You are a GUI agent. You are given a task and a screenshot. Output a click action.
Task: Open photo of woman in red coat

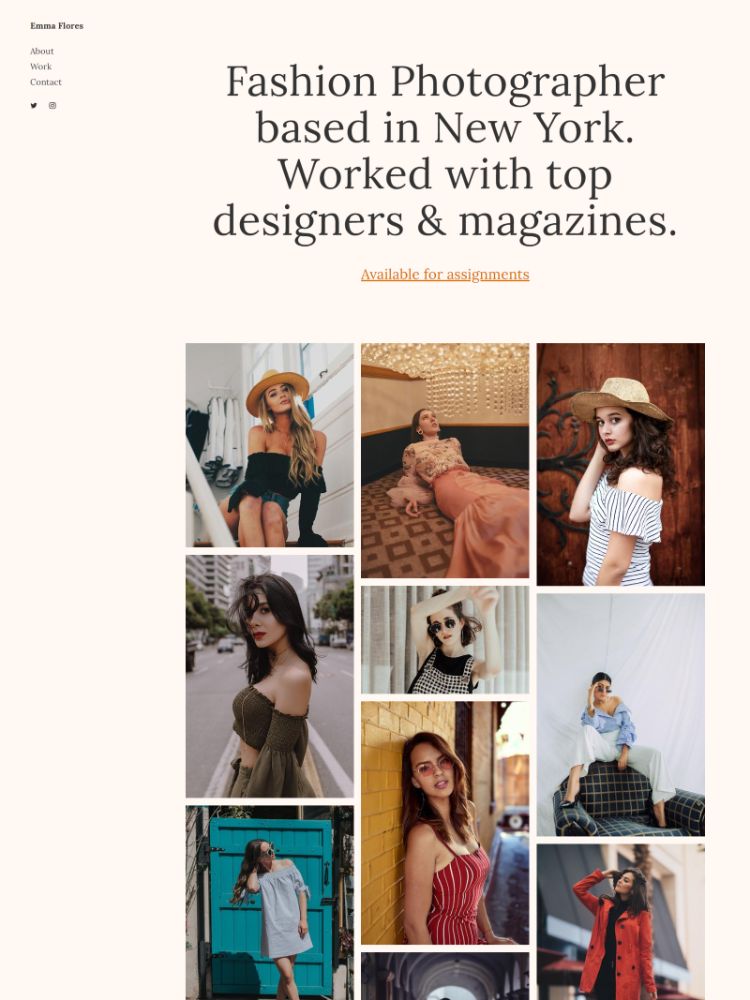click(x=621, y=922)
